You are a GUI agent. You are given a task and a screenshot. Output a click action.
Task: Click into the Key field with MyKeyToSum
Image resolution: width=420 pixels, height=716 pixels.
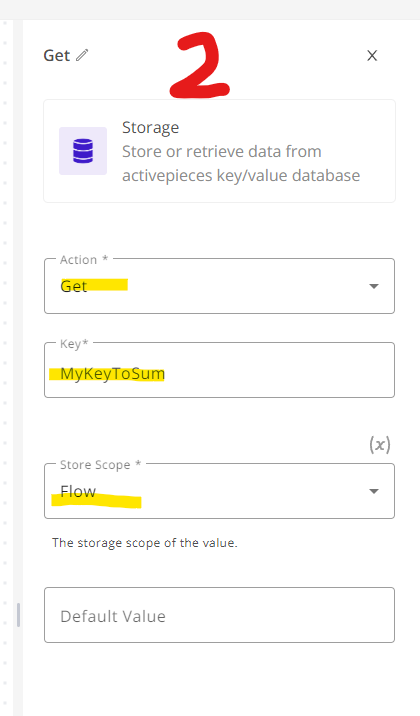coord(220,370)
